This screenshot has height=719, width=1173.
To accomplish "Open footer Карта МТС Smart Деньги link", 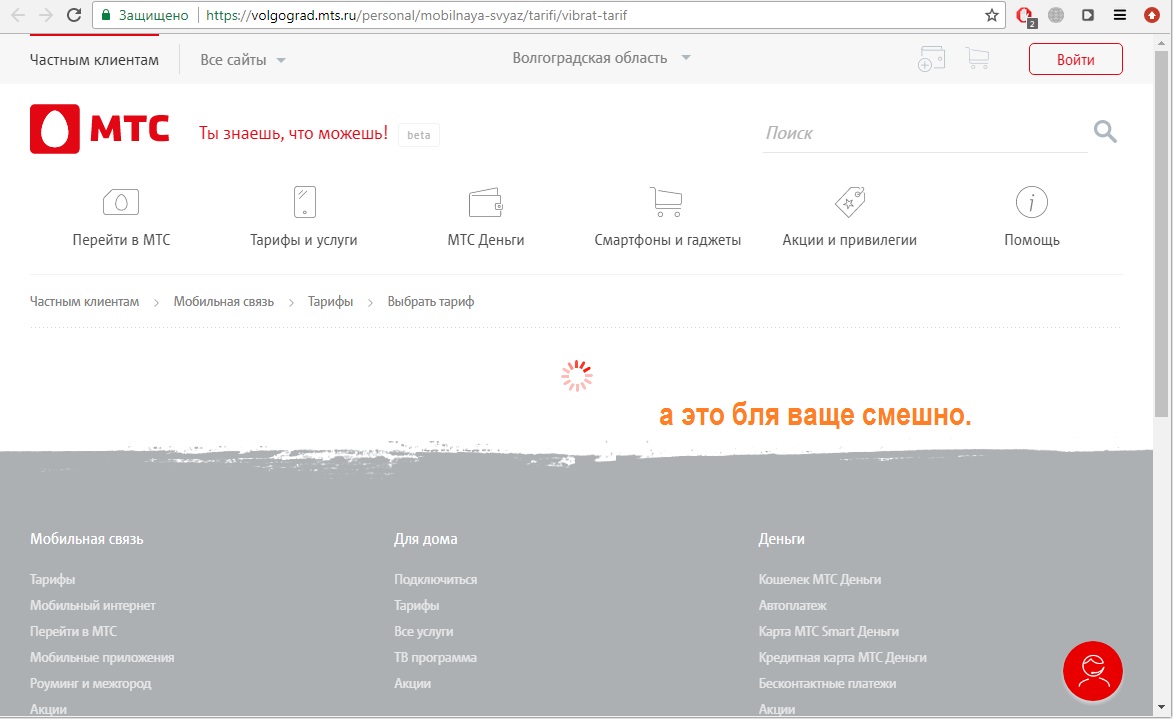I will (x=829, y=631).
